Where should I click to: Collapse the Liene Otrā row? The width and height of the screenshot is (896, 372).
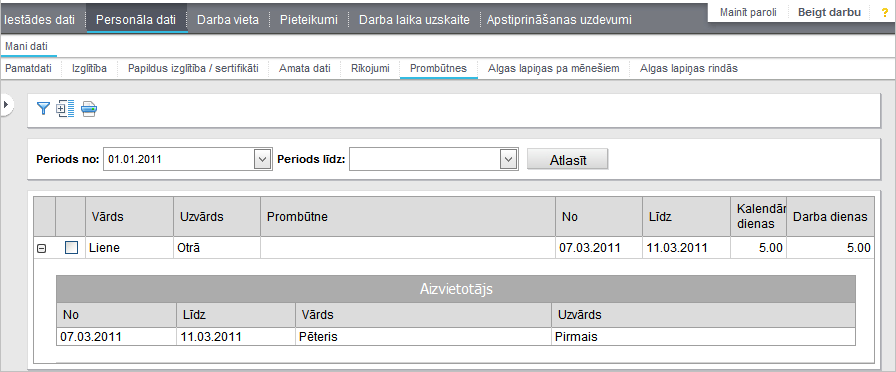(41, 249)
